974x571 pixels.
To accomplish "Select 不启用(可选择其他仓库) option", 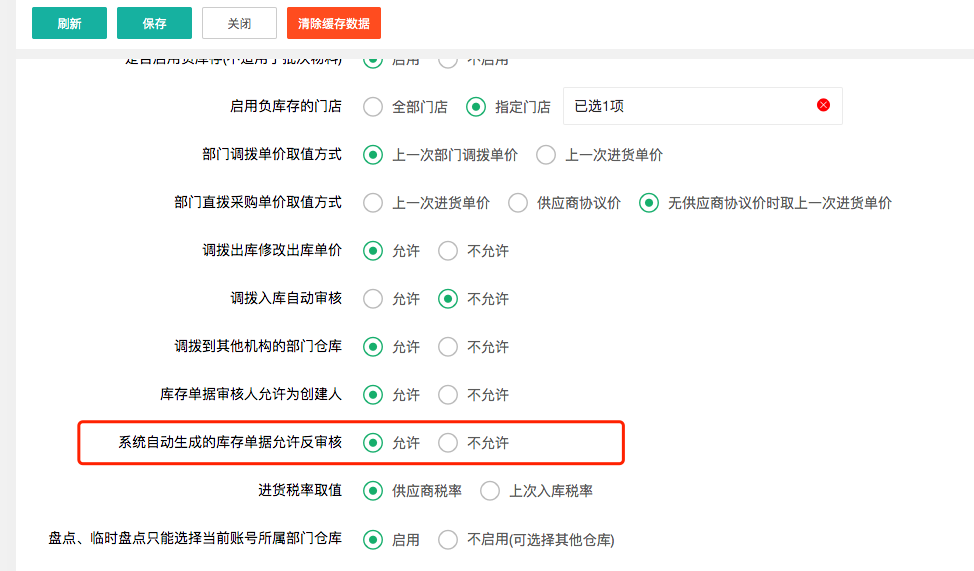I will 448,539.
